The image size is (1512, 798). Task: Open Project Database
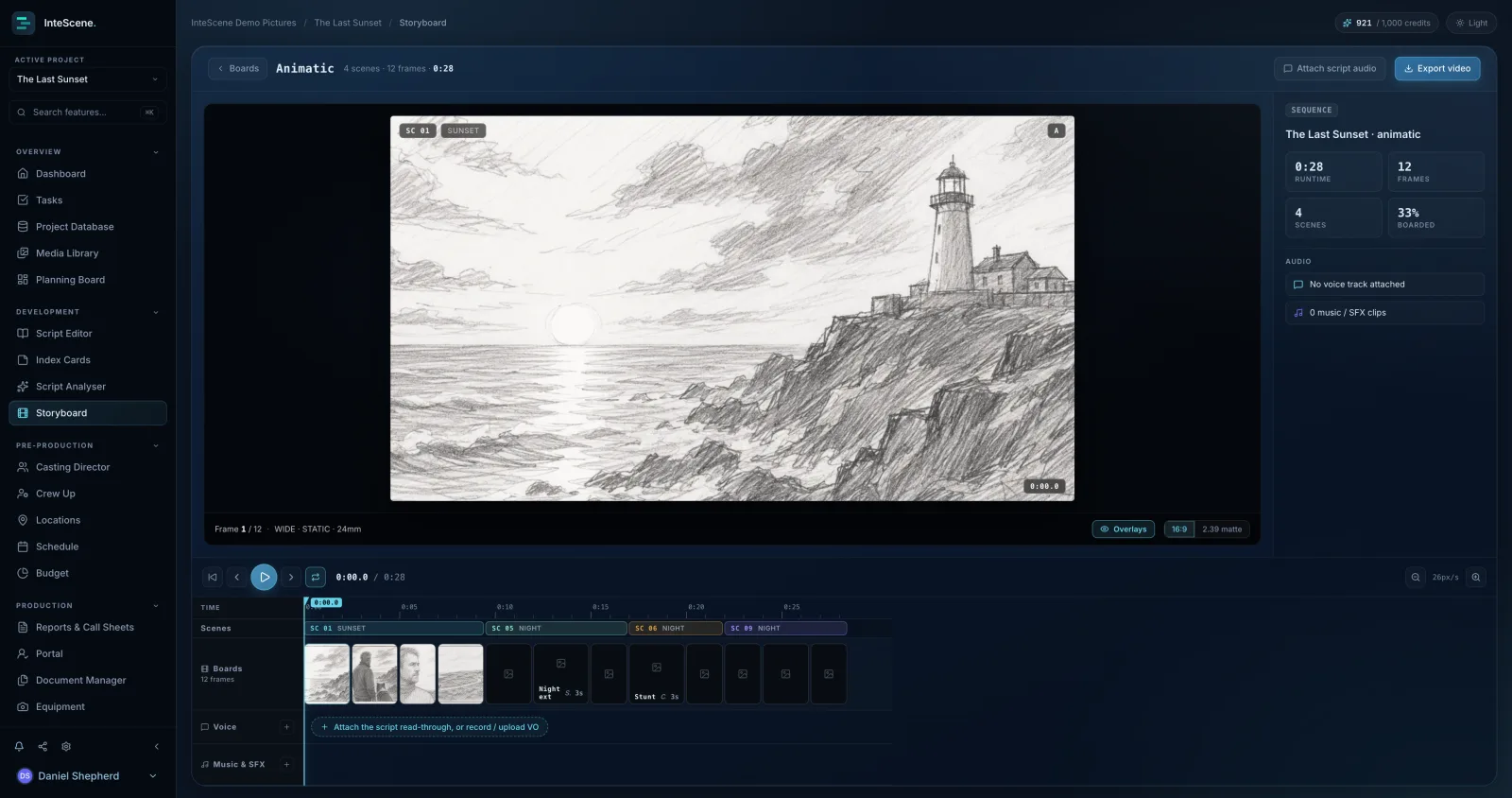[88, 227]
